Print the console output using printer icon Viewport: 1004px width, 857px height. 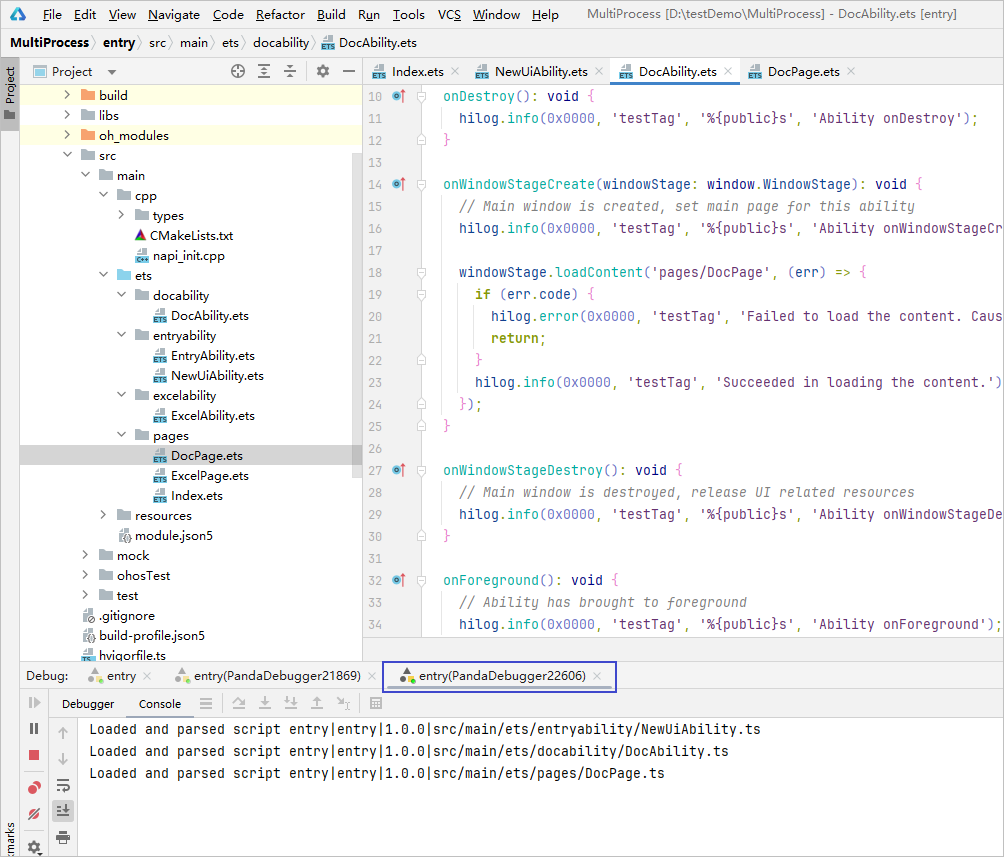[x=63, y=836]
